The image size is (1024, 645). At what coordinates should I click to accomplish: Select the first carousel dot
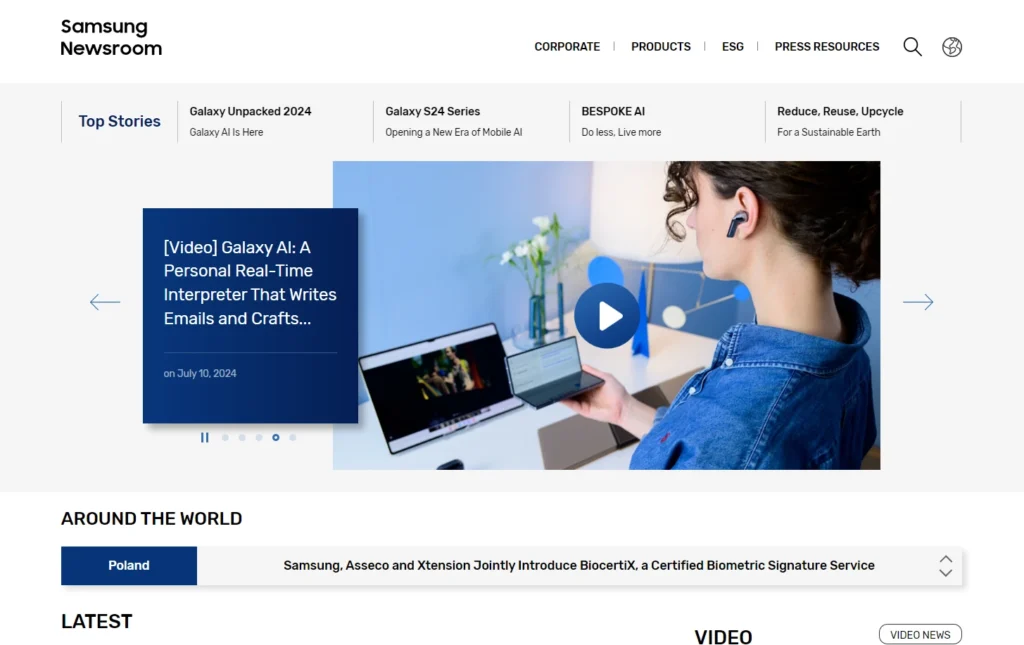225,437
